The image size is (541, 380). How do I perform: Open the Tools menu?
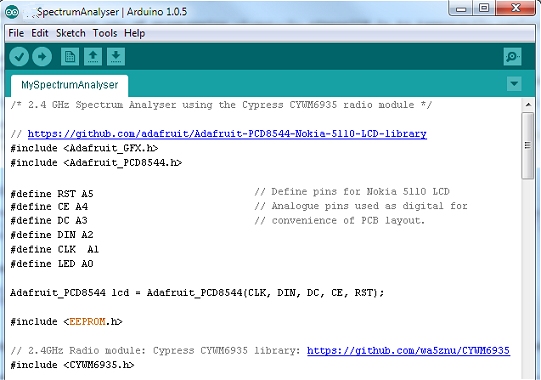tap(105, 33)
